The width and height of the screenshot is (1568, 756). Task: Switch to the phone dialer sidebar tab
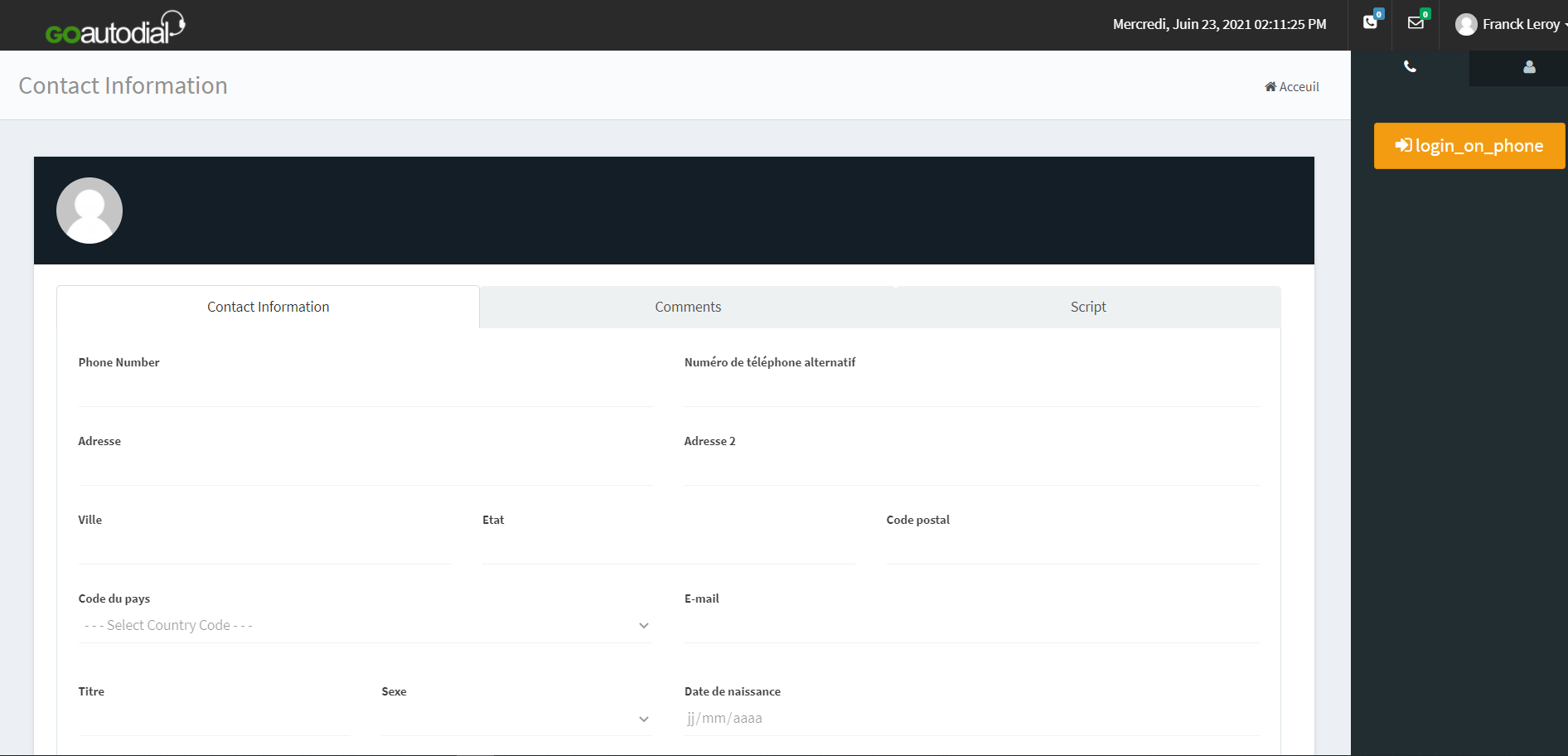tap(1410, 67)
